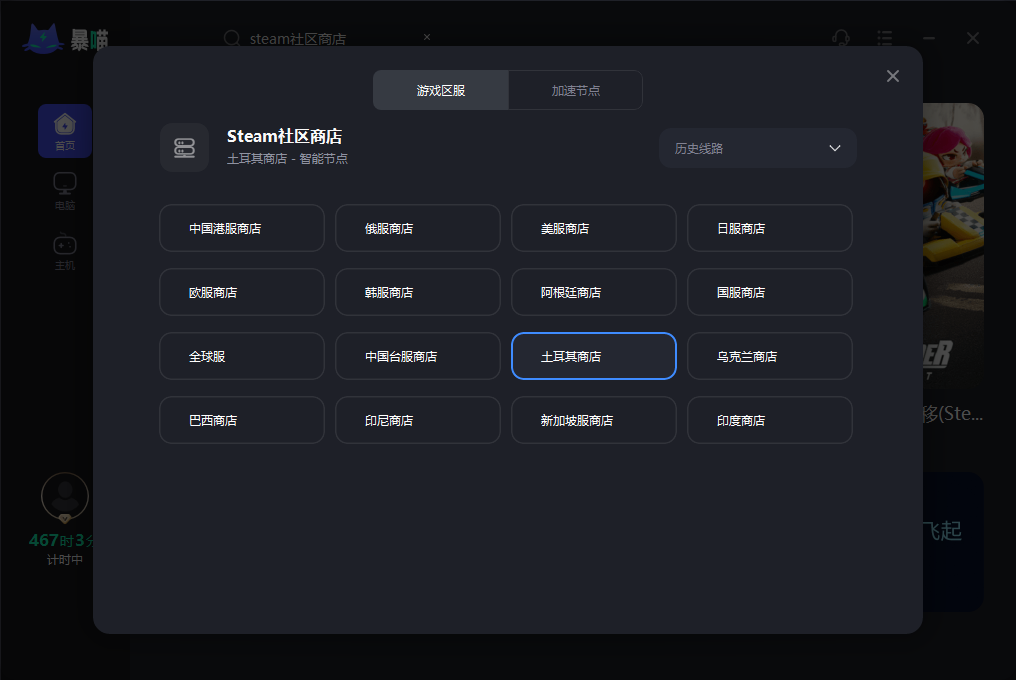This screenshot has height=680, width=1016.
Task: Select the 游戏区服 tab
Action: [441, 90]
